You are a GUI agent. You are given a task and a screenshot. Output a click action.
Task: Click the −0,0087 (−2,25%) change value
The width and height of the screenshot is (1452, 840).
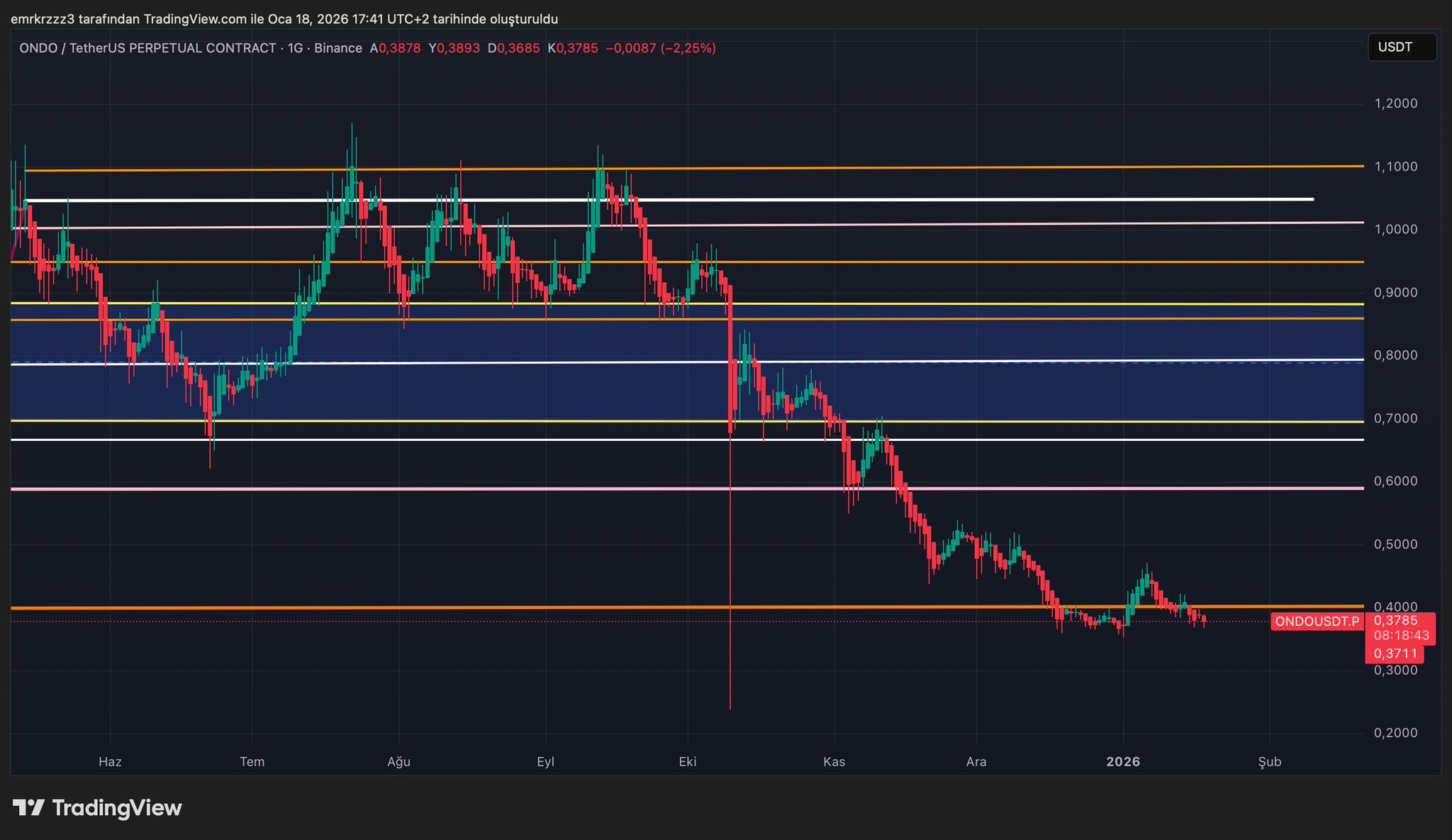point(660,48)
